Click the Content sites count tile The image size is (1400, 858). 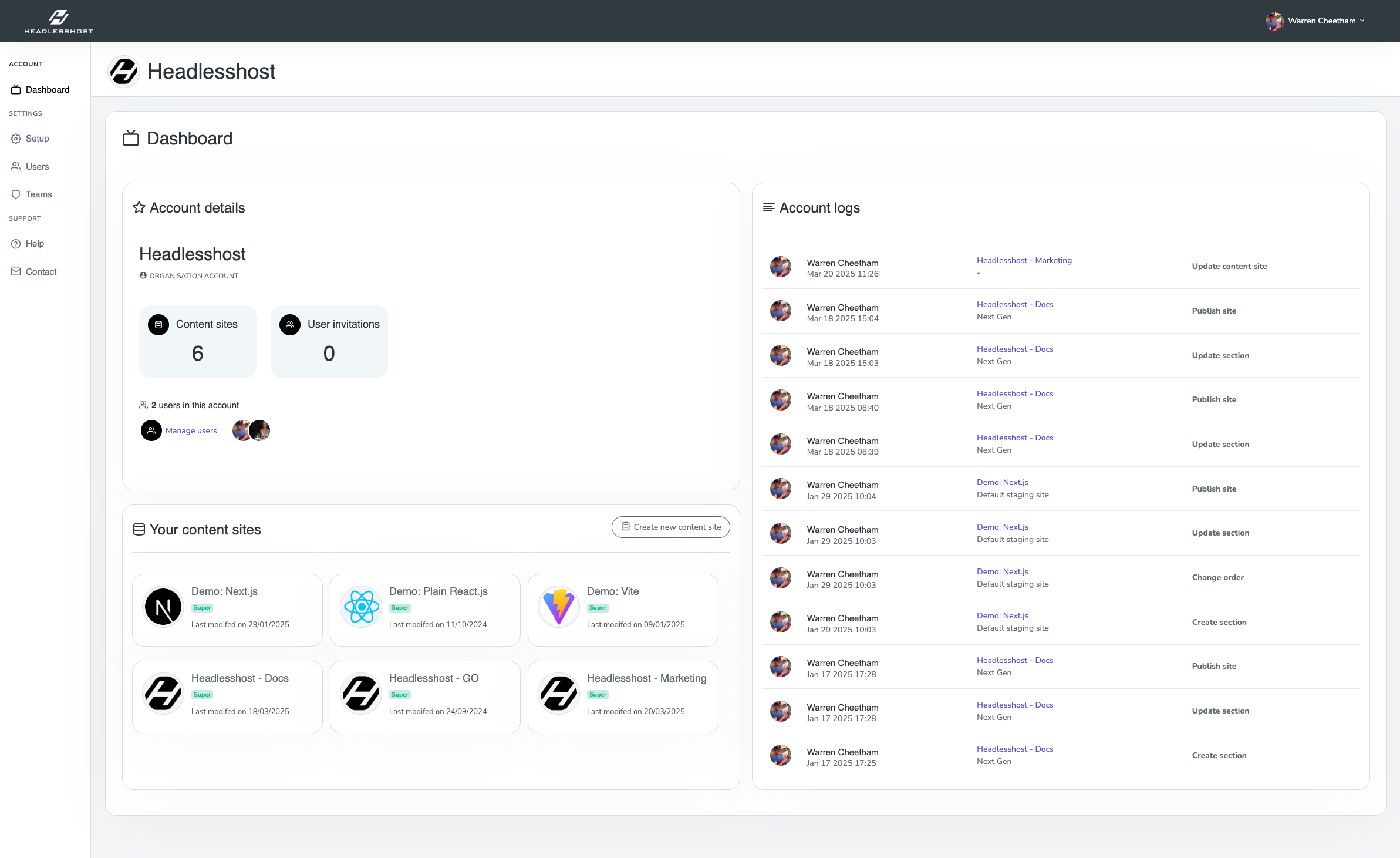coord(197,342)
